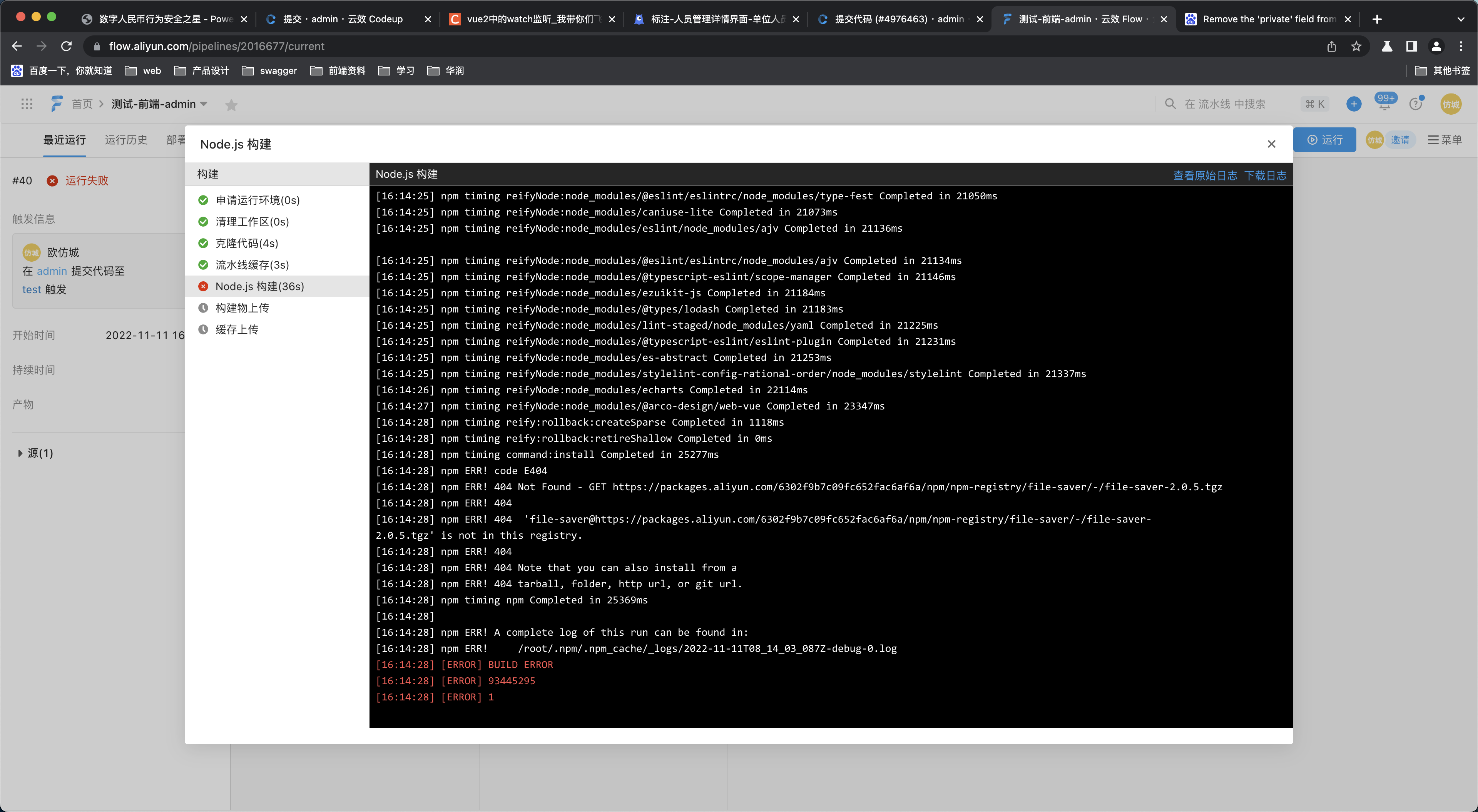Switch to 运行历史 tab

coord(126,140)
